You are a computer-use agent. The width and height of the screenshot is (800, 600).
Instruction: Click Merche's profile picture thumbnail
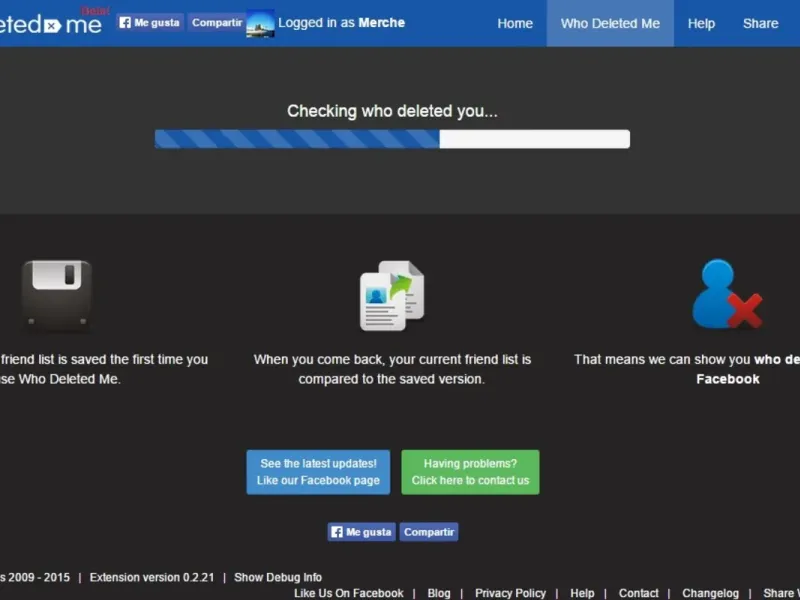(260, 23)
